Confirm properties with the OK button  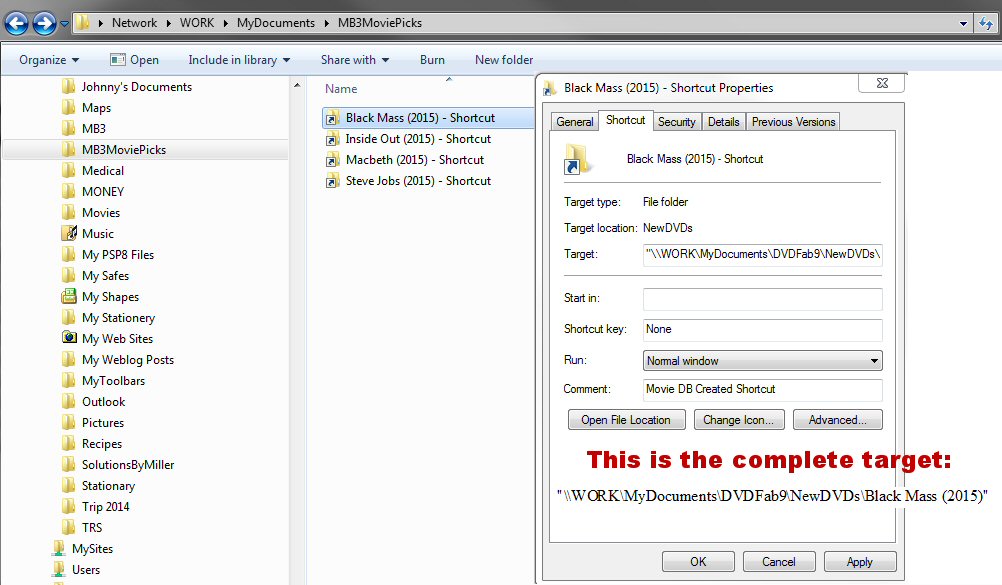(x=698, y=561)
